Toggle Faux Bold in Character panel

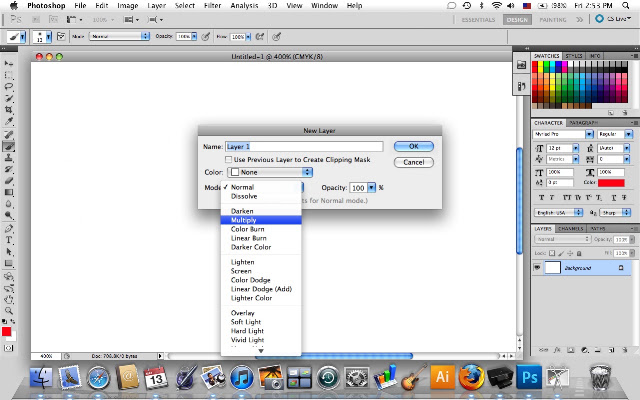541,198
